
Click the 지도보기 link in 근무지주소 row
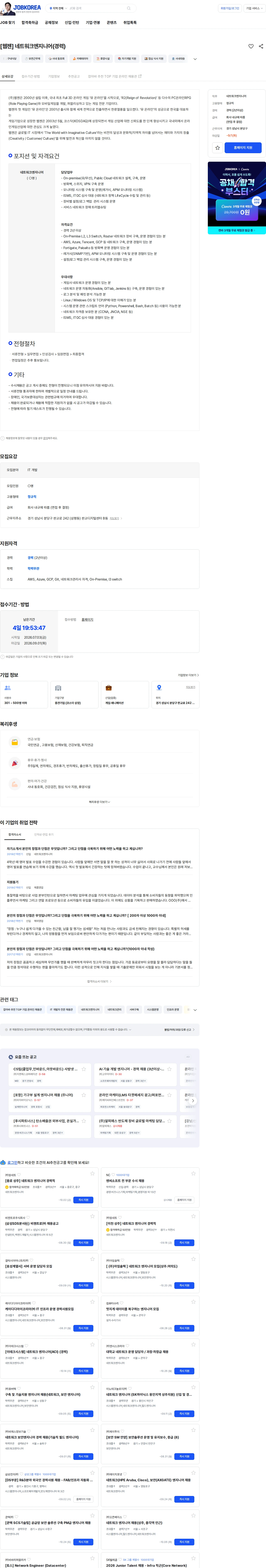coord(115,519)
